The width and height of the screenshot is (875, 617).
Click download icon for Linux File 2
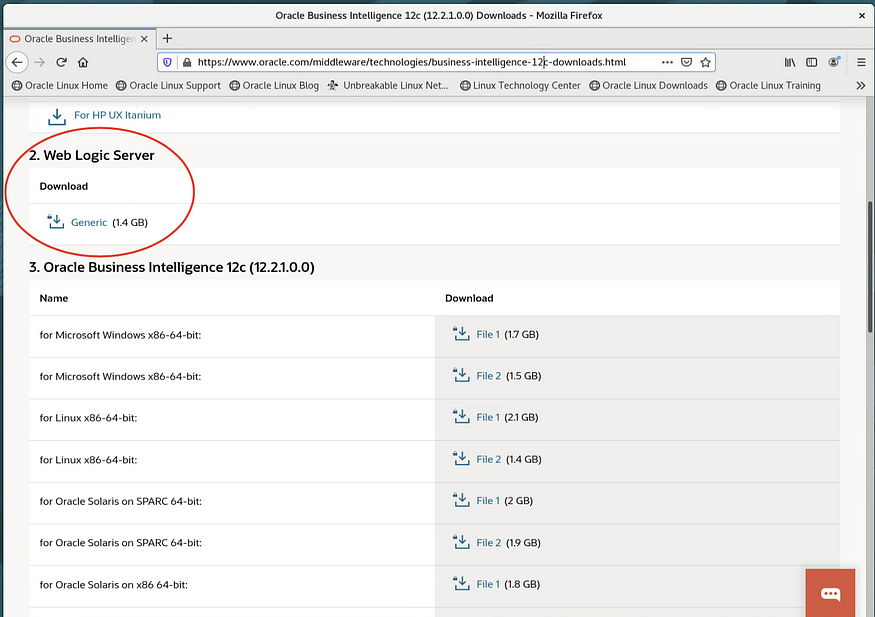tap(461, 459)
